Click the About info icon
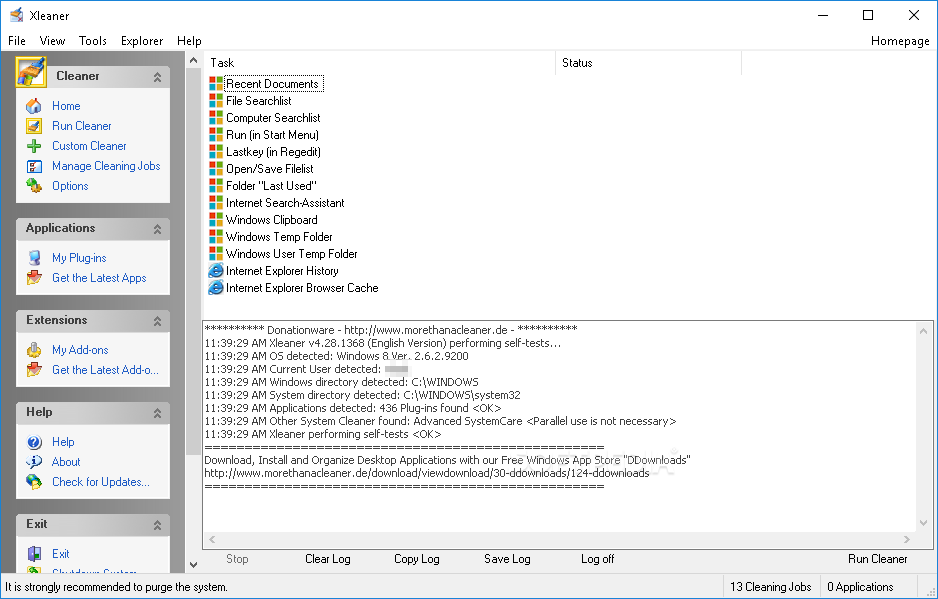The height and width of the screenshot is (599, 938). coord(34,462)
